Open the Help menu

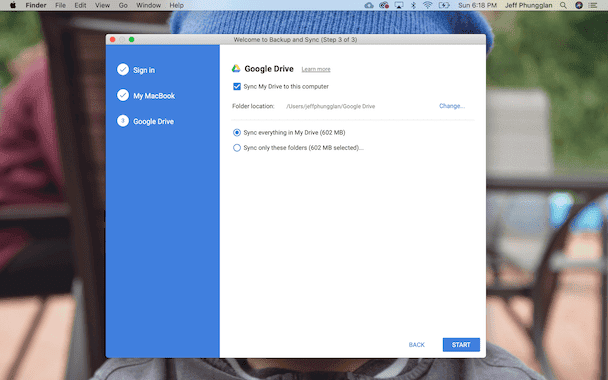176,5
